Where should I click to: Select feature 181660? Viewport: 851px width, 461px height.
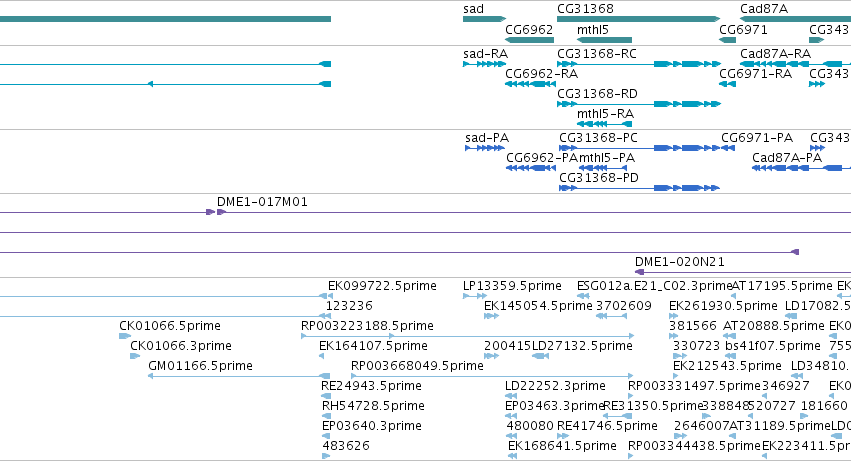point(824,407)
